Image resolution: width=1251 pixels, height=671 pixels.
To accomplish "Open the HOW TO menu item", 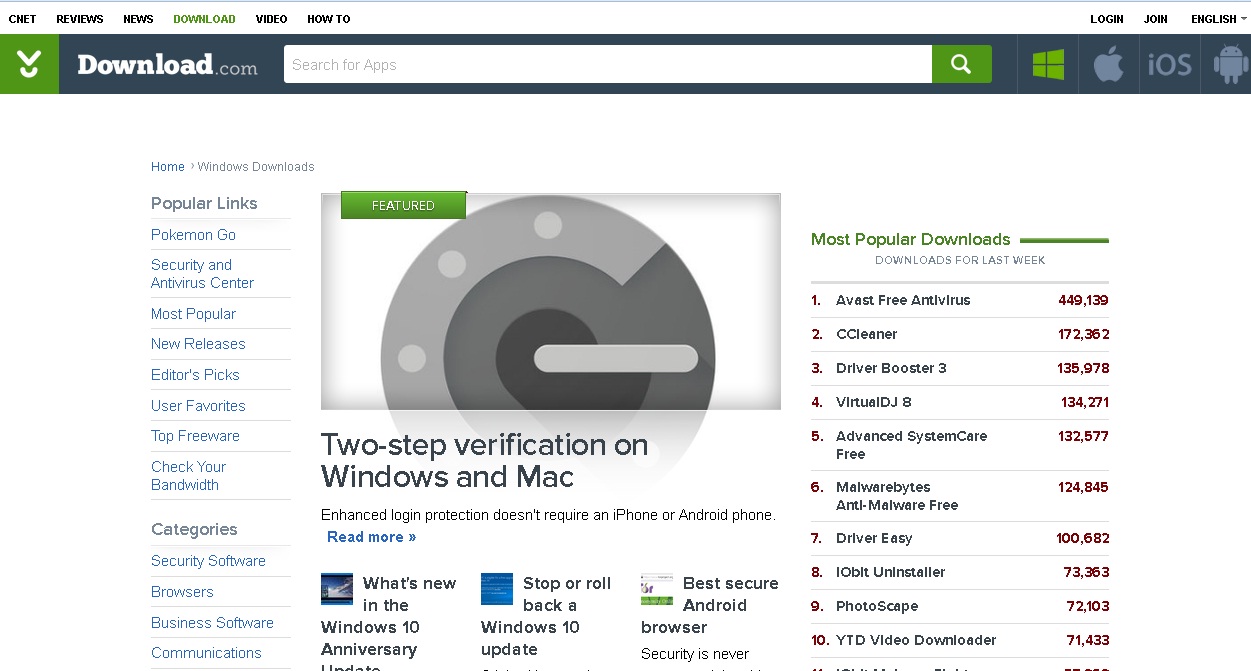I will click(x=329, y=19).
